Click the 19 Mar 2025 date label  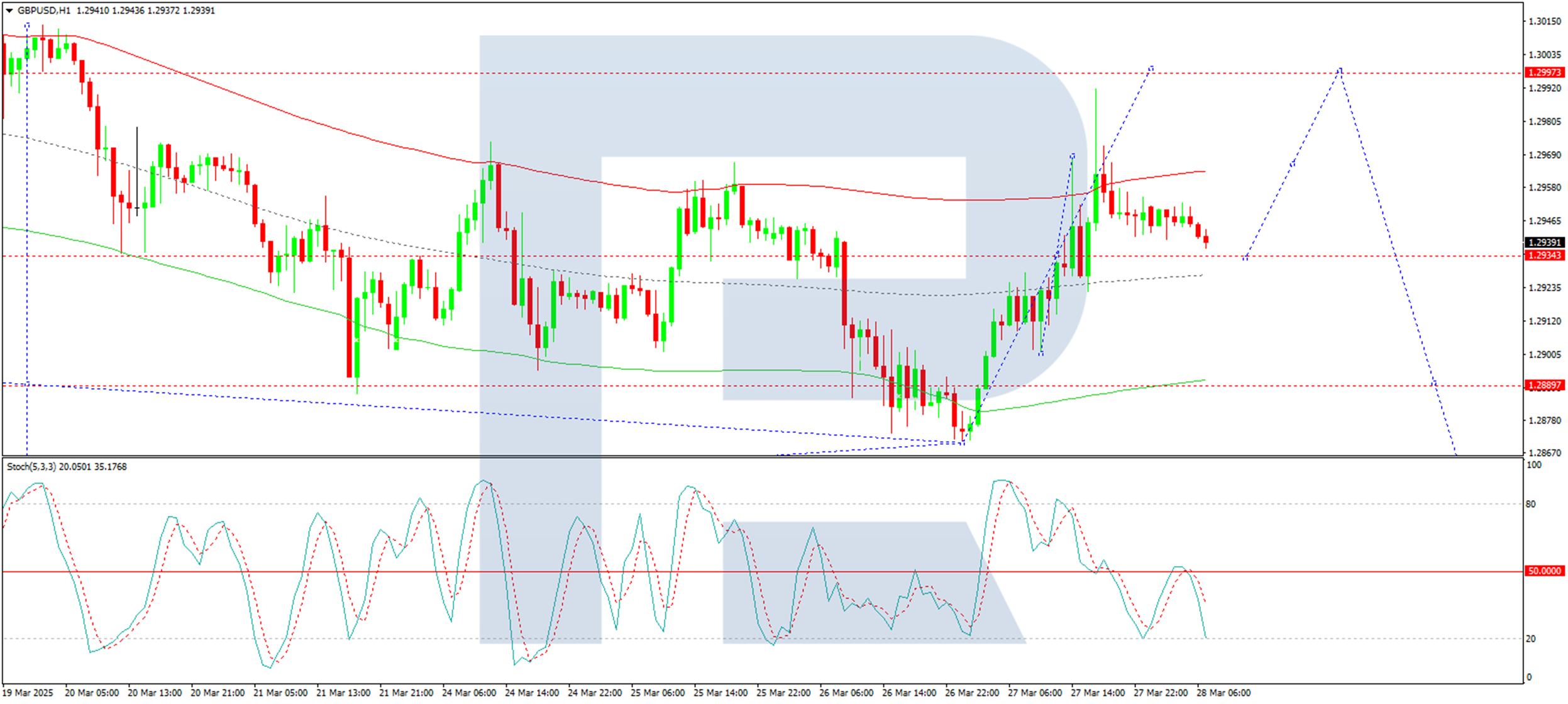[x=28, y=693]
